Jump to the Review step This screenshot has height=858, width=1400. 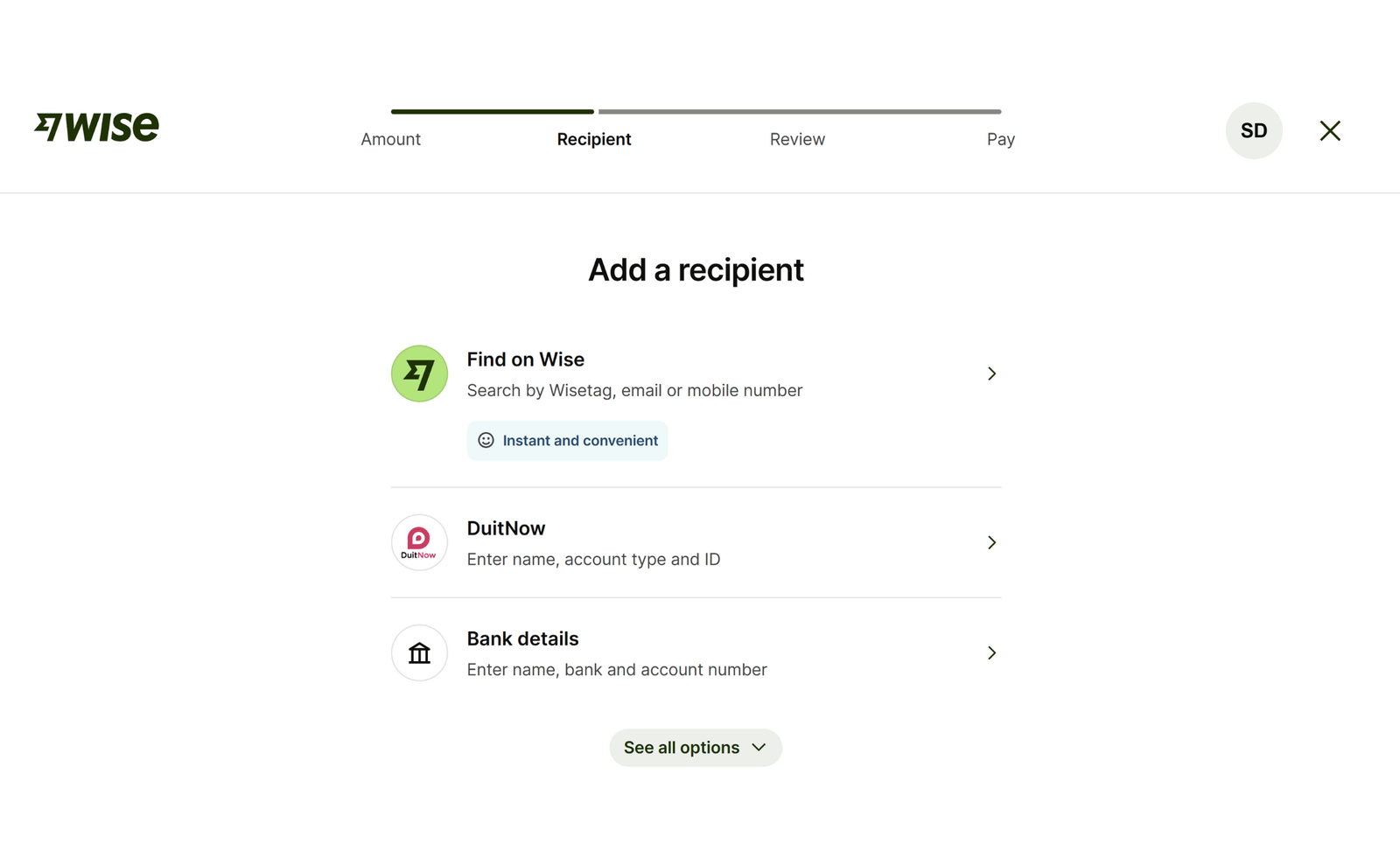click(797, 139)
